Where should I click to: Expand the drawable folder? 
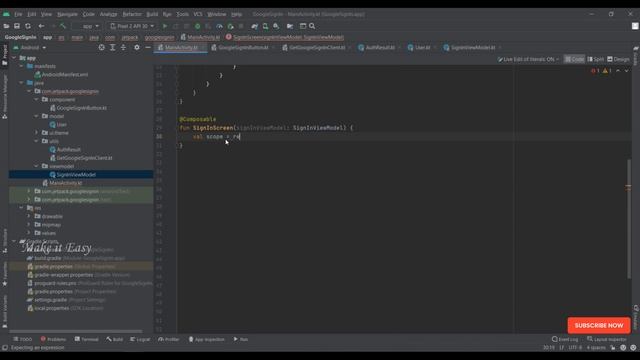29,216
